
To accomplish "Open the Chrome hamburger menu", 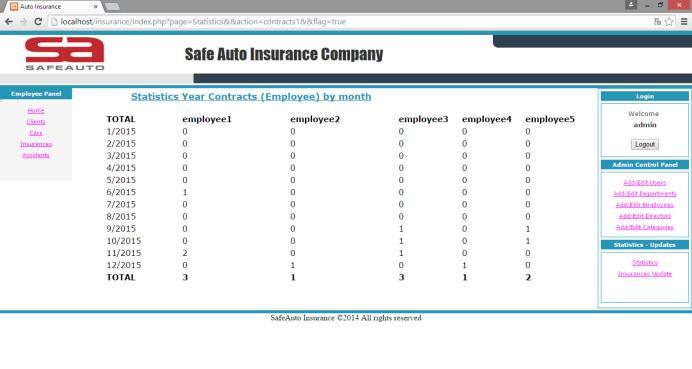I will pyautogui.click(x=684, y=22).
